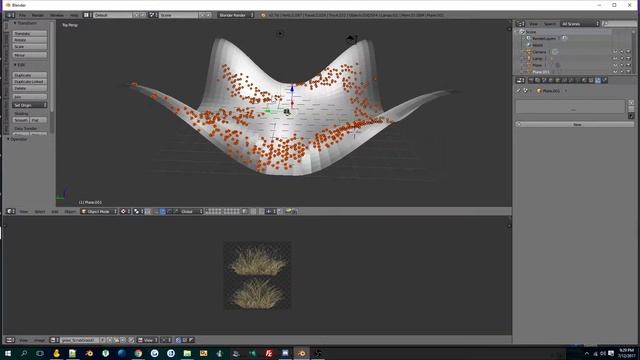Open the World properties tab
The height and width of the screenshot is (360, 640).
coord(551,80)
